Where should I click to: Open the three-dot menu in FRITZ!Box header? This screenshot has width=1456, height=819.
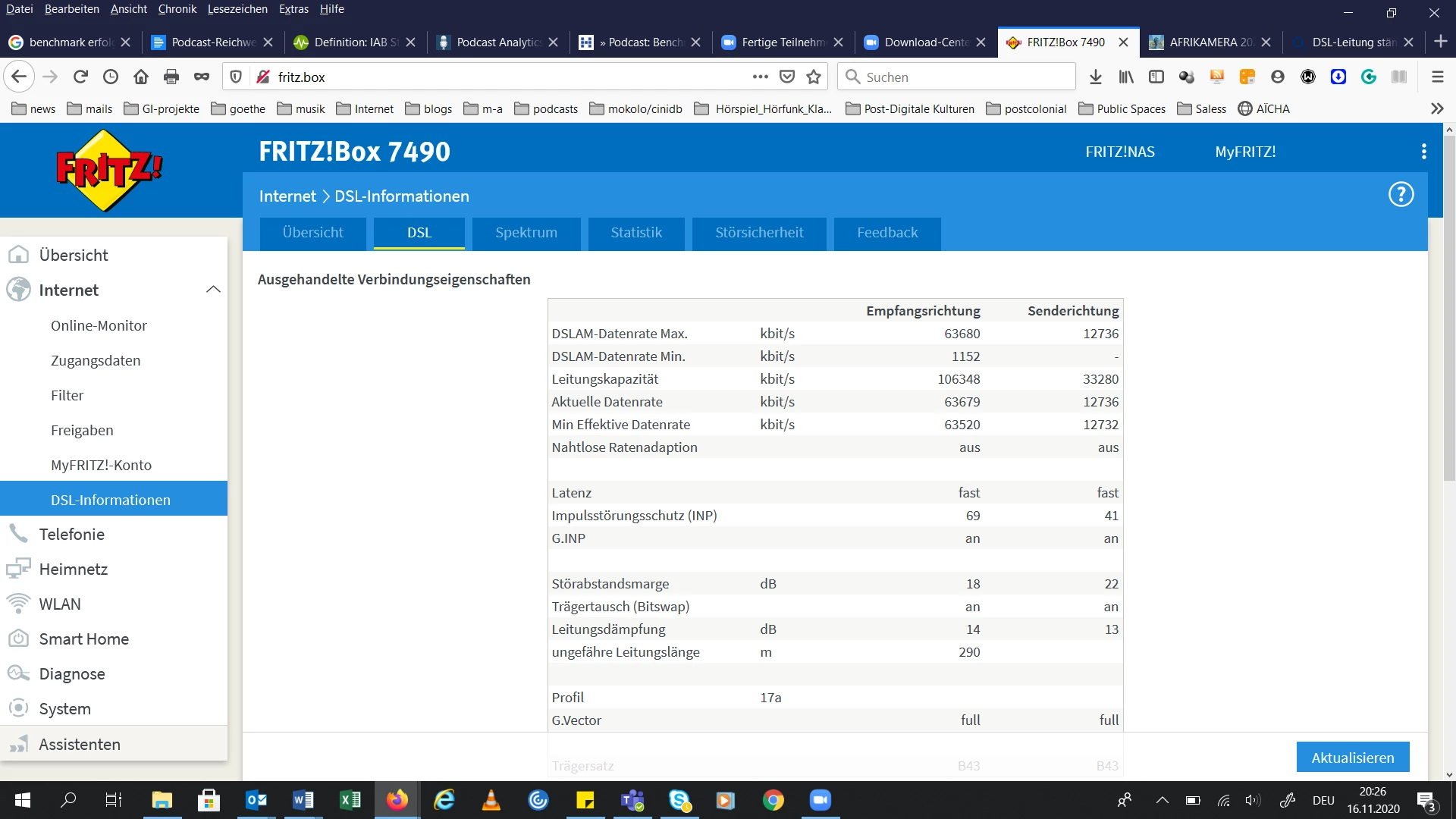click(1423, 152)
